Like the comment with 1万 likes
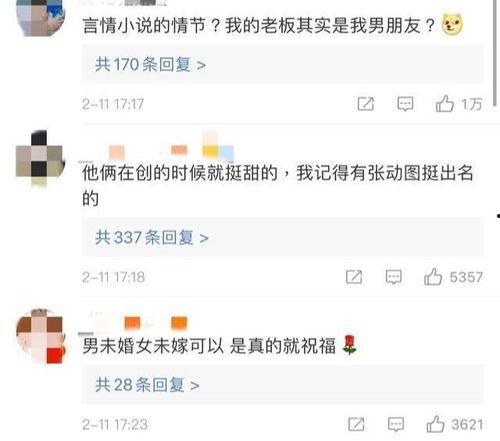Image resolution: width=500 pixels, height=441 pixels. pos(444,104)
